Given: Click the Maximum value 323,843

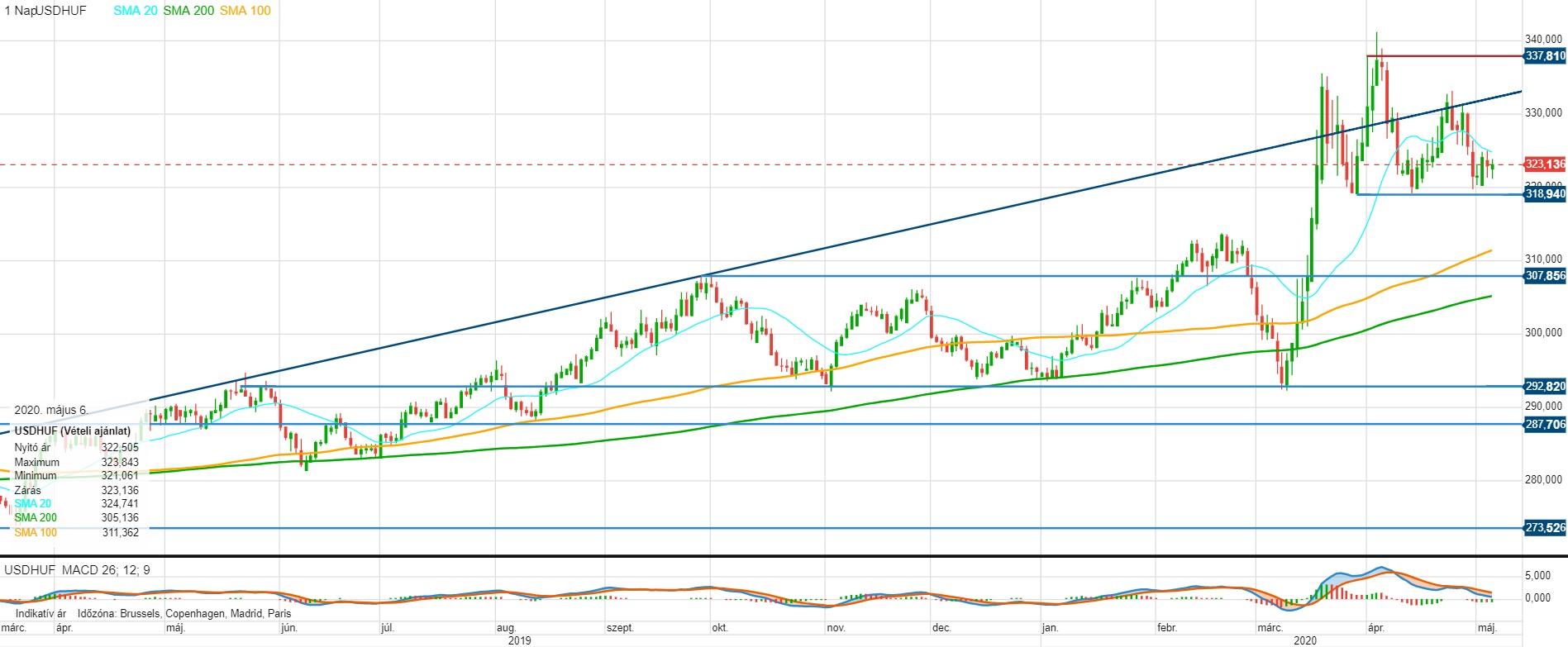Looking at the screenshot, I should click(x=120, y=462).
